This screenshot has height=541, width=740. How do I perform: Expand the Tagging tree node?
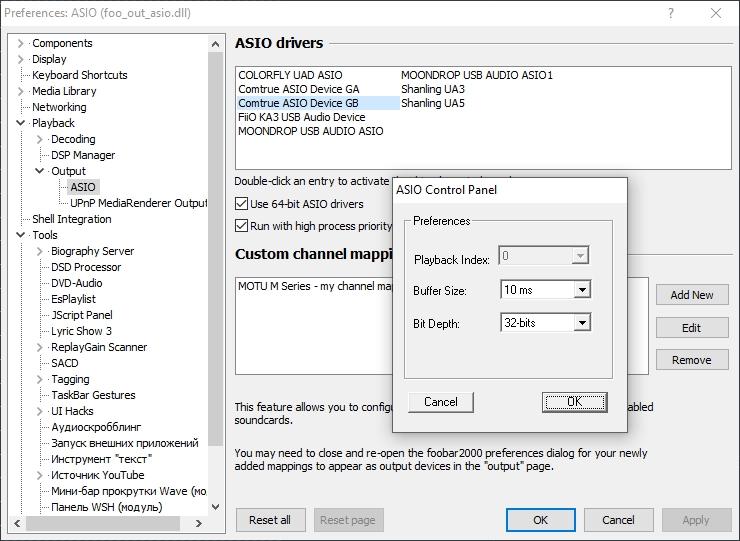click(40, 379)
